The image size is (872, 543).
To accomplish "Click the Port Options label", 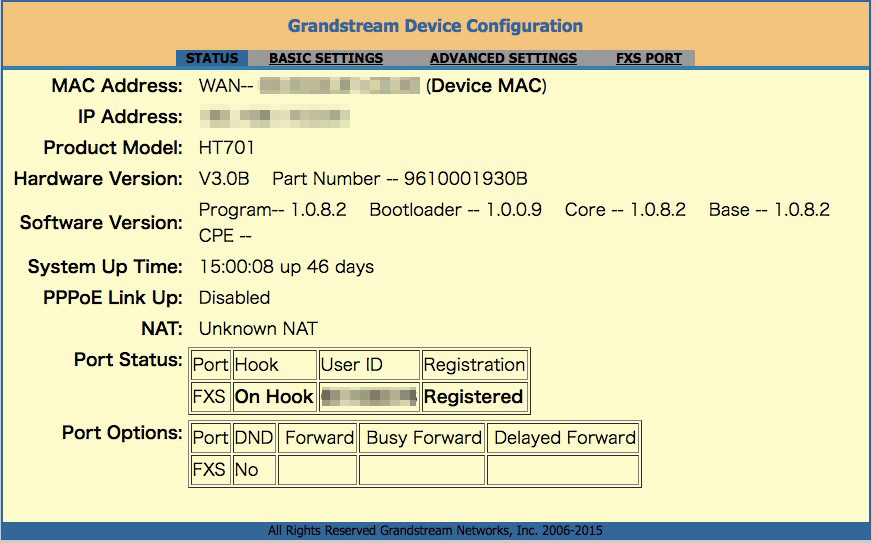I will click(x=122, y=433).
